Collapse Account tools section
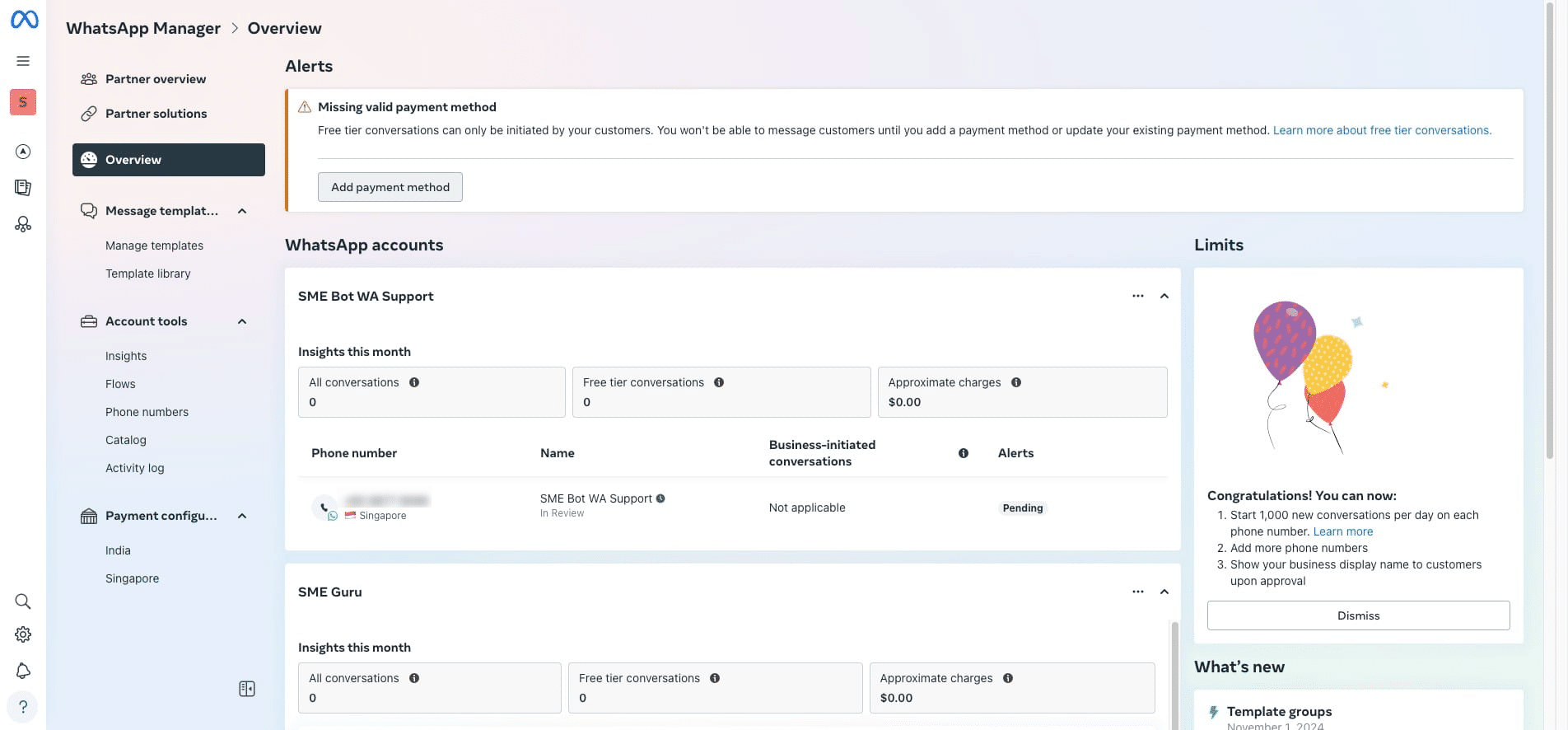This screenshot has height=730, width=1568. pyautogui.click(x=242, y=321)
